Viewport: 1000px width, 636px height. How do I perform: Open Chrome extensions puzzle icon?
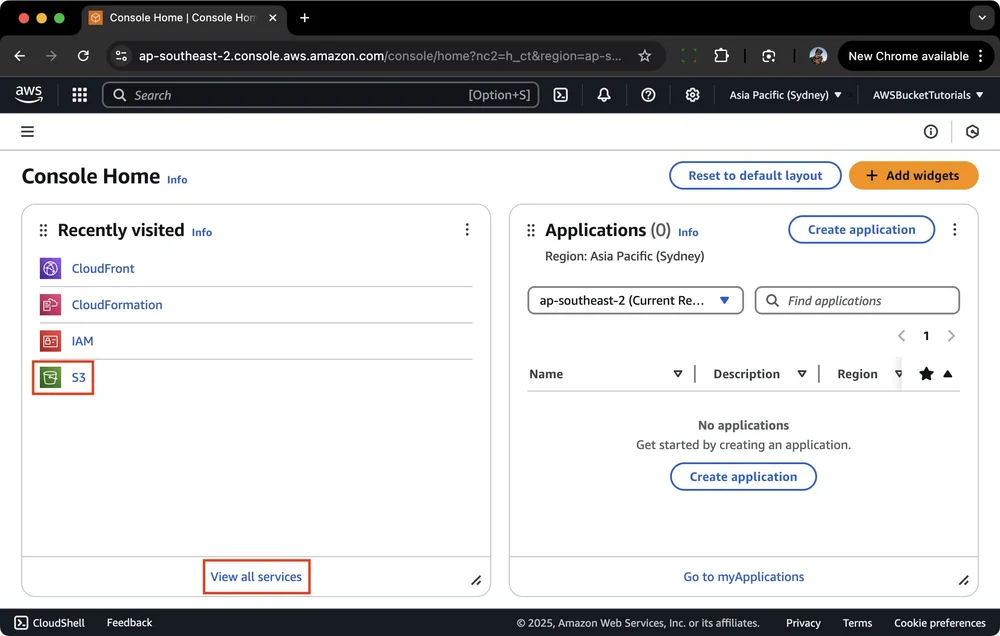721,55
